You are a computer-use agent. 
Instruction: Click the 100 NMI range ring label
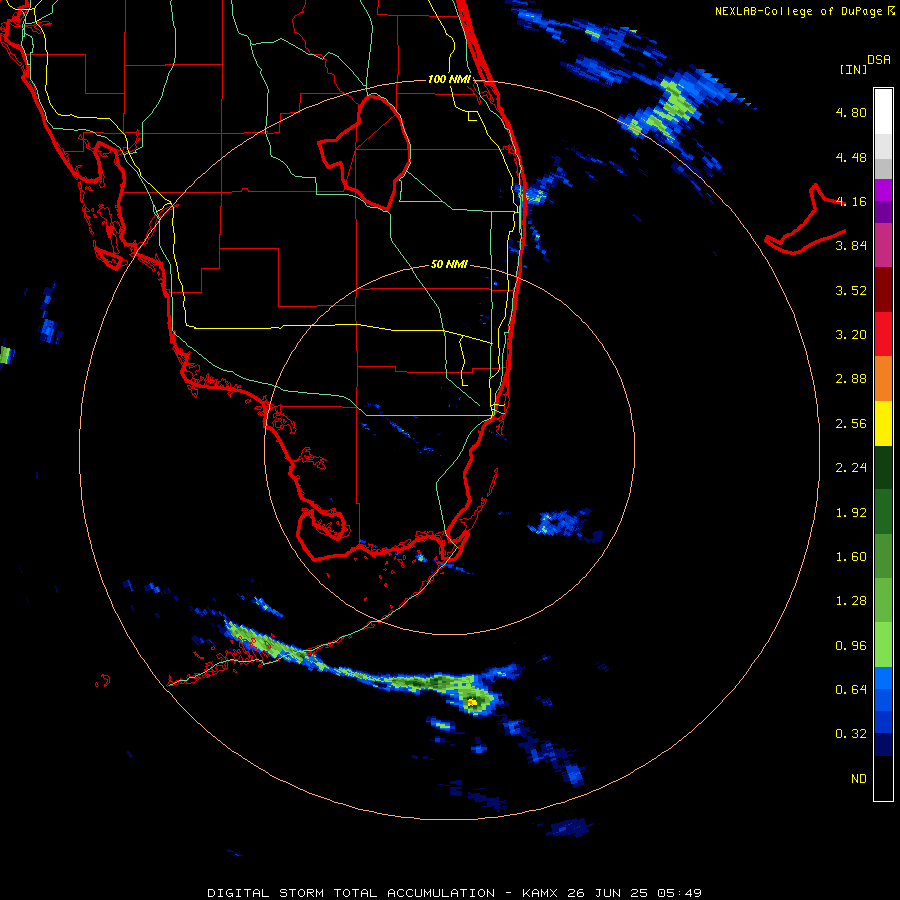449,79
